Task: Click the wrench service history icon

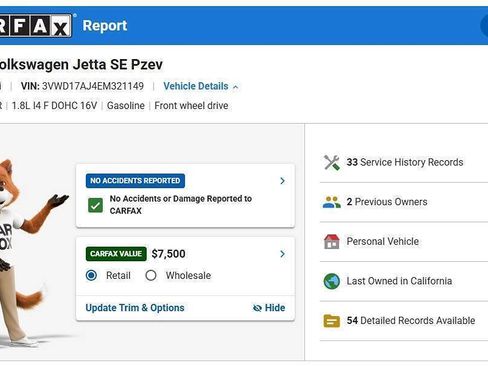Action: [332, 163]
